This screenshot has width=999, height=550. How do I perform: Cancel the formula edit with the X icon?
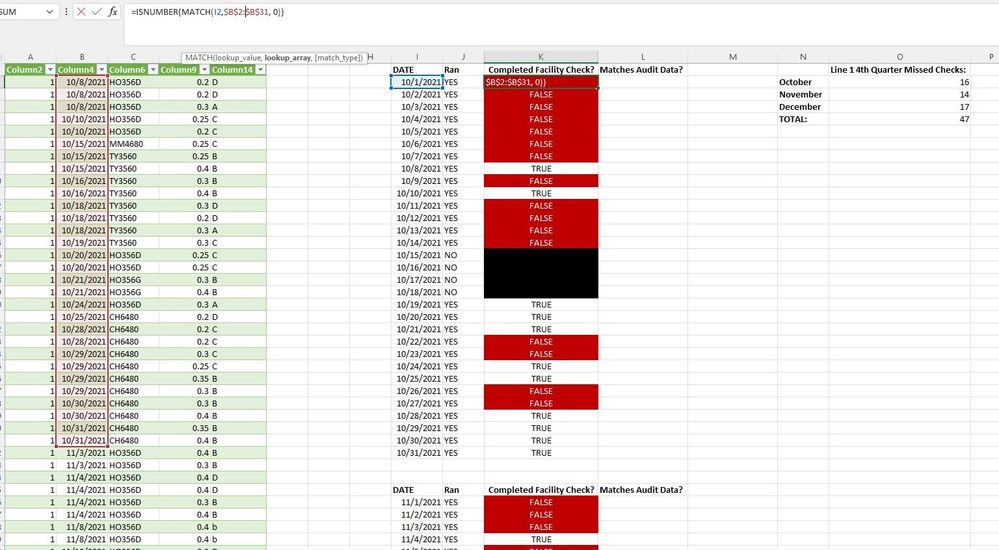(x=81, y=11)
